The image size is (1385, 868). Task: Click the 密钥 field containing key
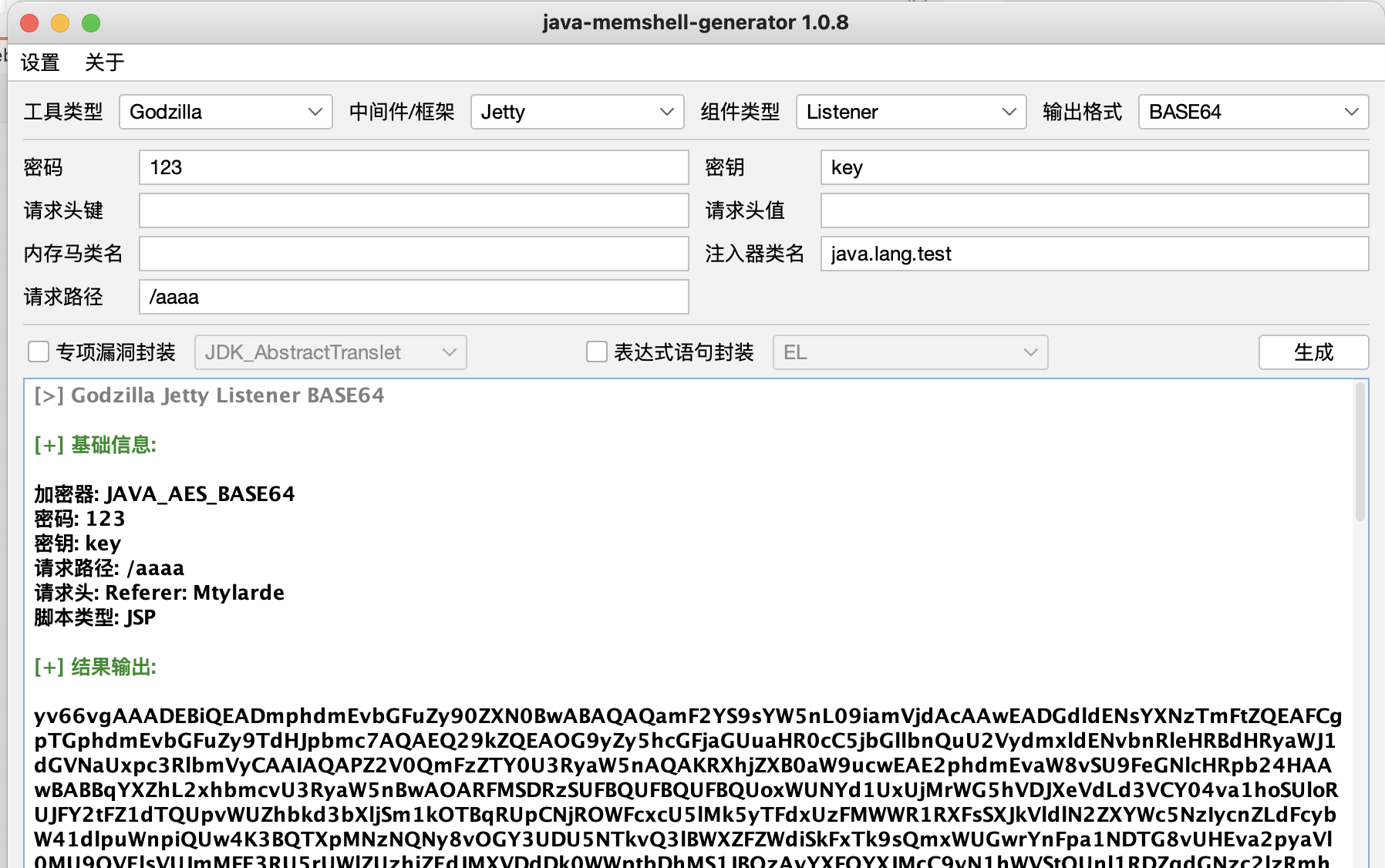(x=1094, y=168)
